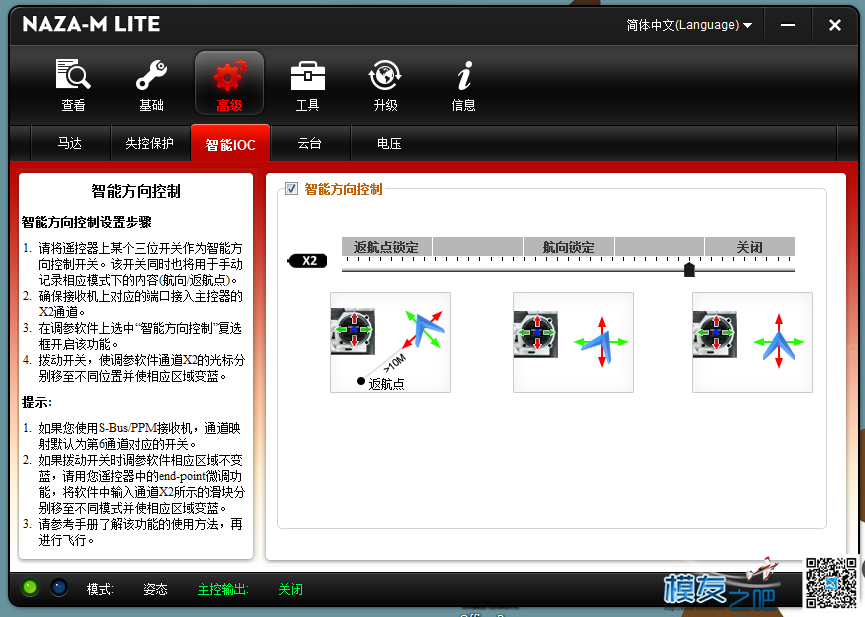Screen dimensions: 865x617
Task: Click the 航向锁定 slider zone
Action: tap(568, 247)
